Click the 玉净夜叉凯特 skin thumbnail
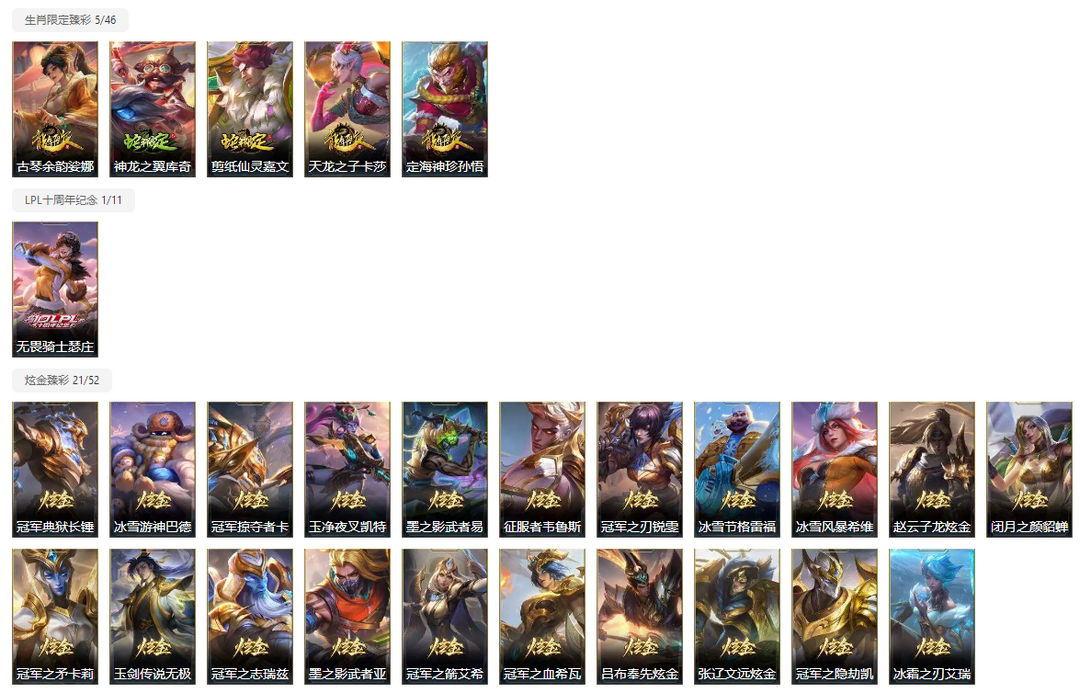Screen dimensions: 1080x693 pos(347,470)
